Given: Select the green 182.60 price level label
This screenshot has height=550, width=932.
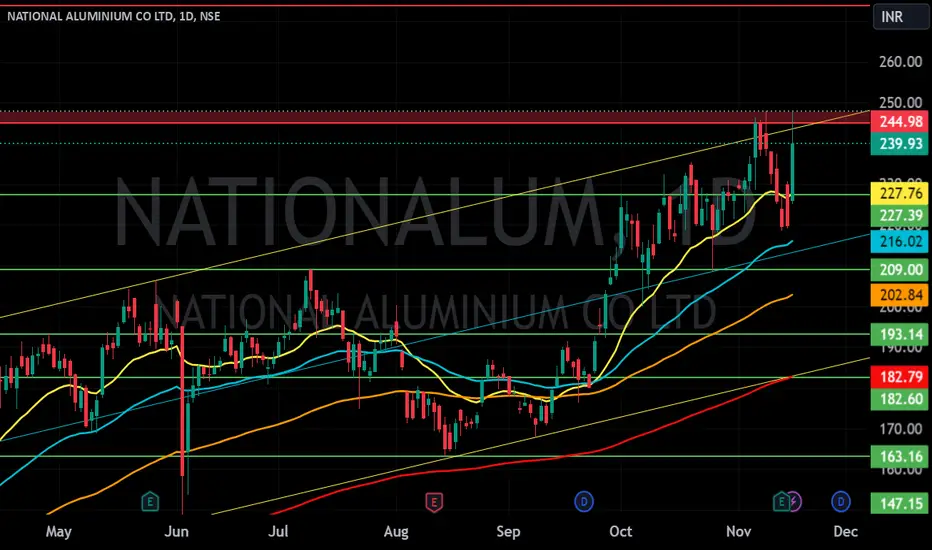Looking at the screenshot, I should click(900, 398).
